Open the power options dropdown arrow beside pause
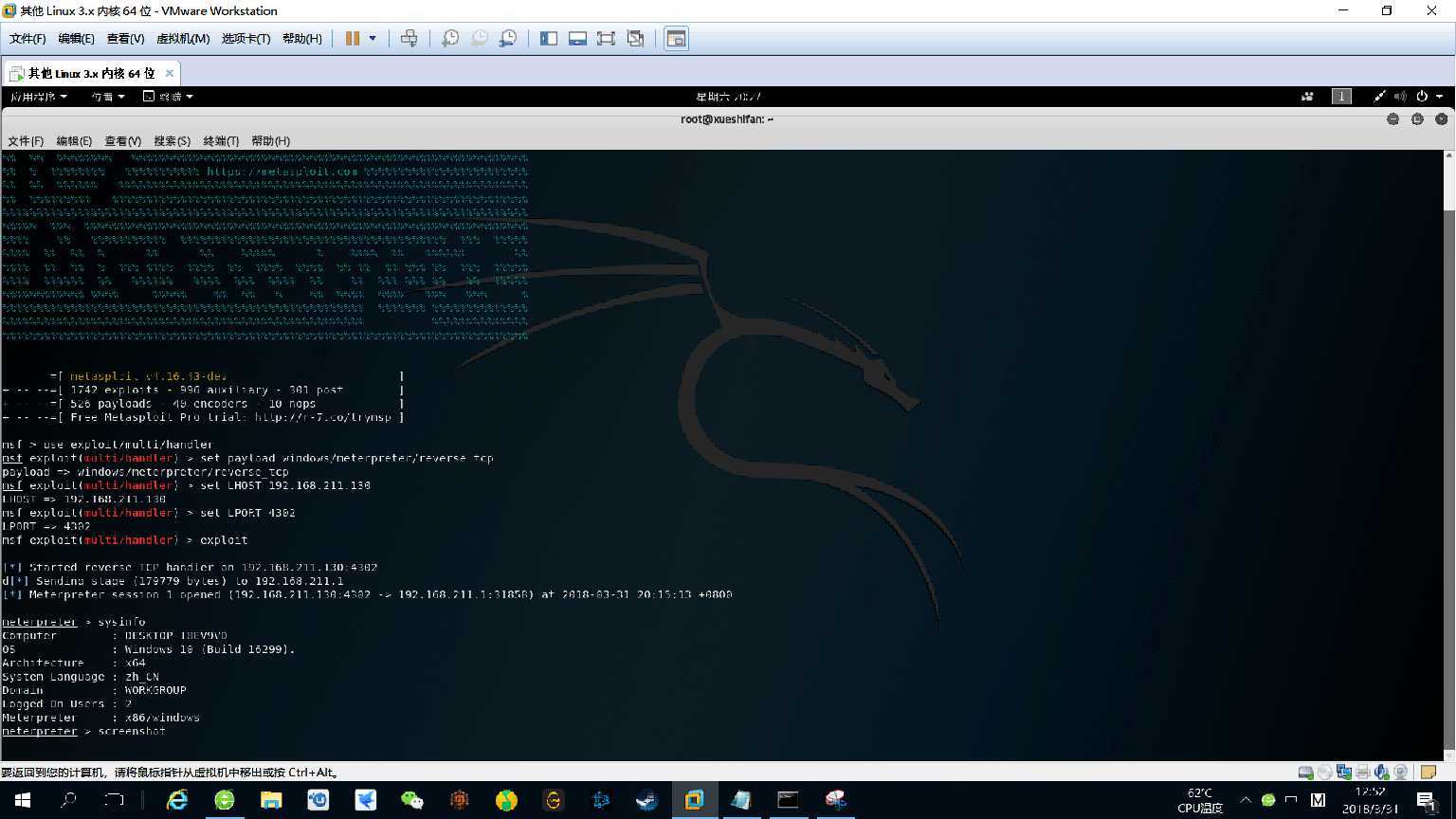The image size is (1456, 819). coord(373,38)
